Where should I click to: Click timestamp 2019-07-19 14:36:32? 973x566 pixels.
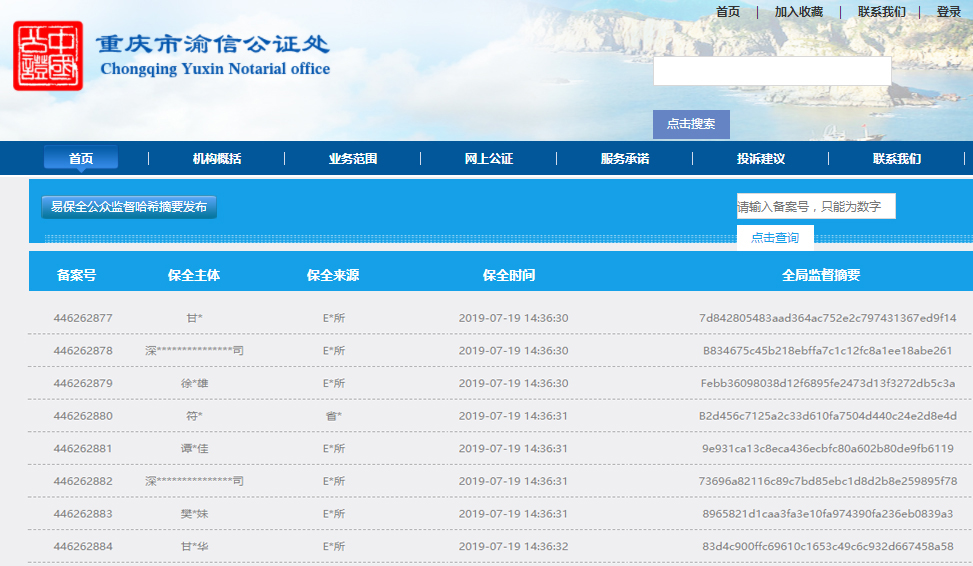(x=513, y=546)
